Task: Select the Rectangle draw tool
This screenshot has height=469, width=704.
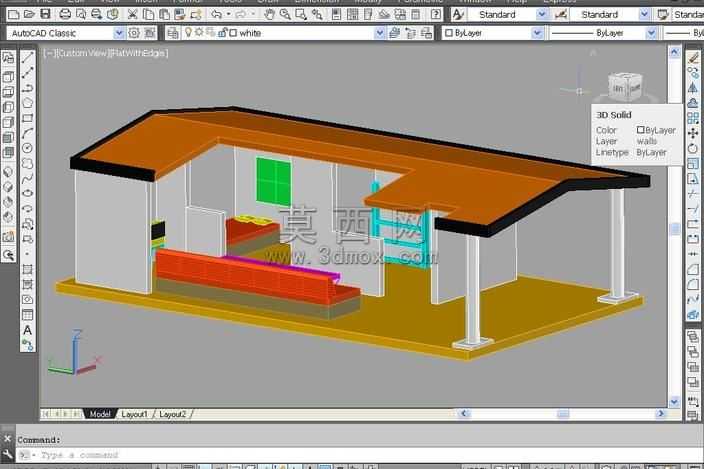Action: coord(27,118)
